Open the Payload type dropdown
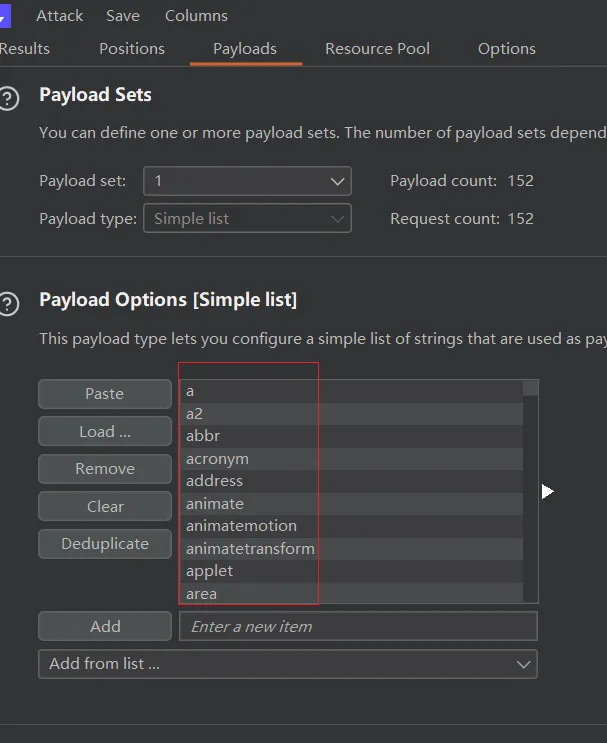This screenshot has height=743, width=607. click(247, 218)
